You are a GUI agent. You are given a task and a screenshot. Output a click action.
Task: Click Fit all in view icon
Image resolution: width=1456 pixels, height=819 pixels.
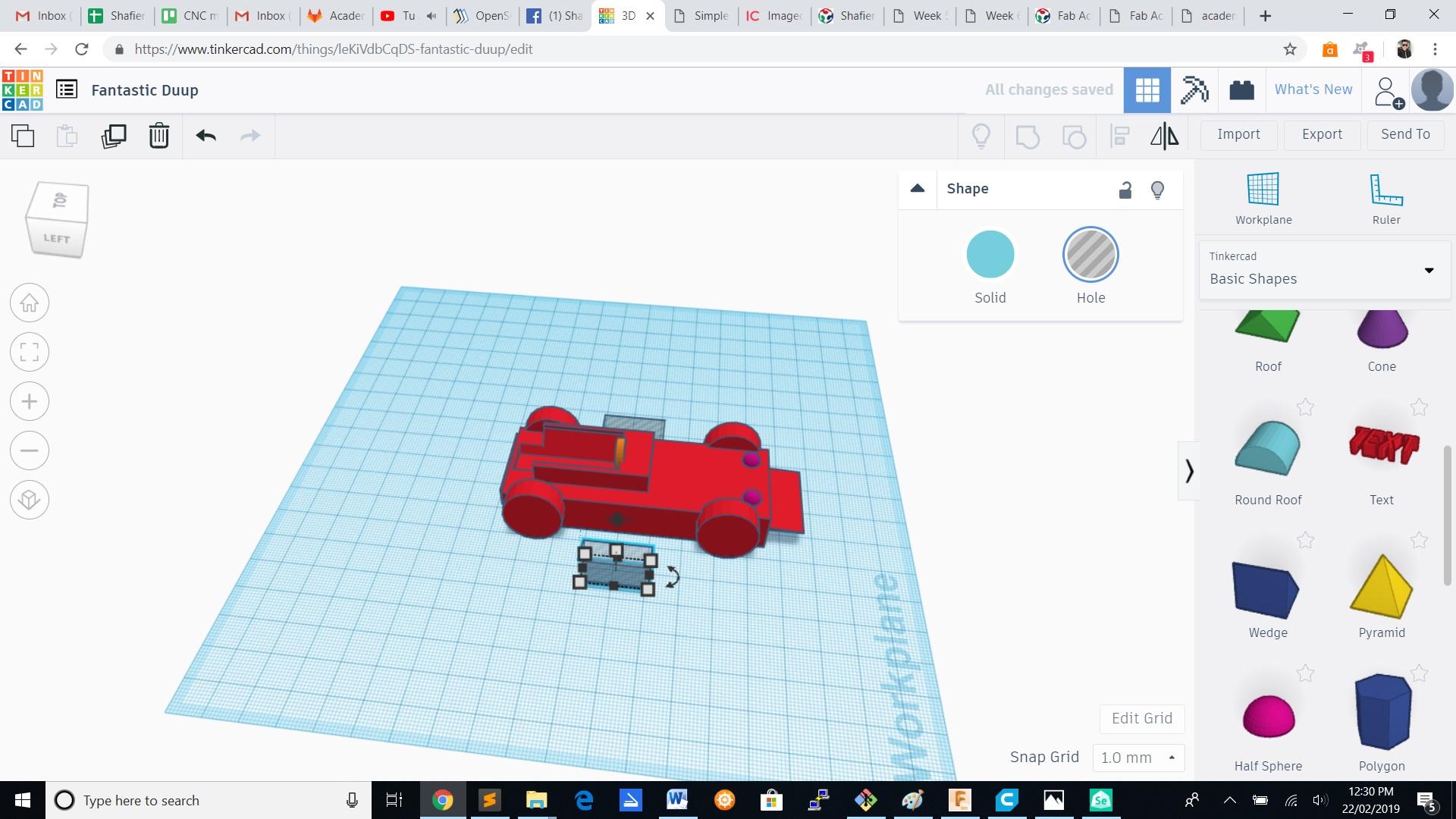click(x=30, y=353)
